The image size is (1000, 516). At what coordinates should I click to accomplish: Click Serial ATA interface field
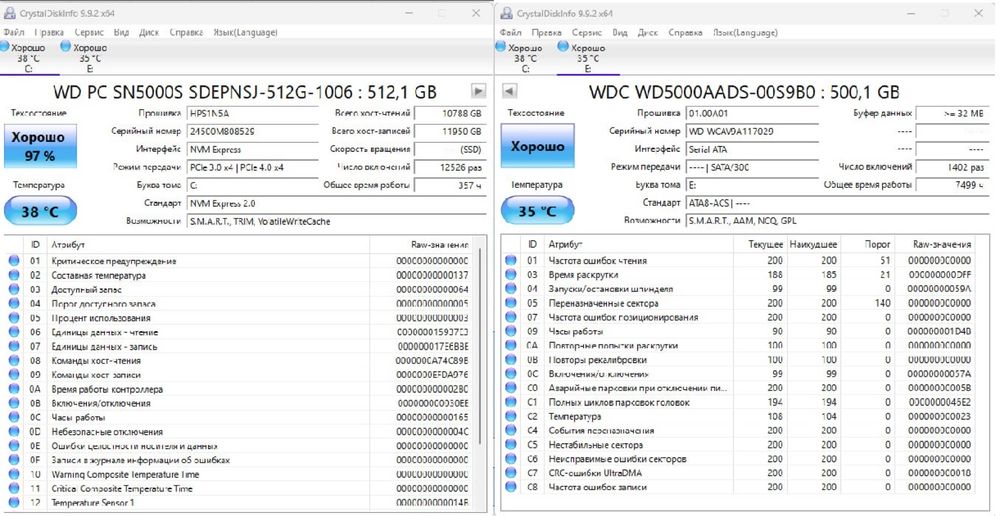click(752, 149)
